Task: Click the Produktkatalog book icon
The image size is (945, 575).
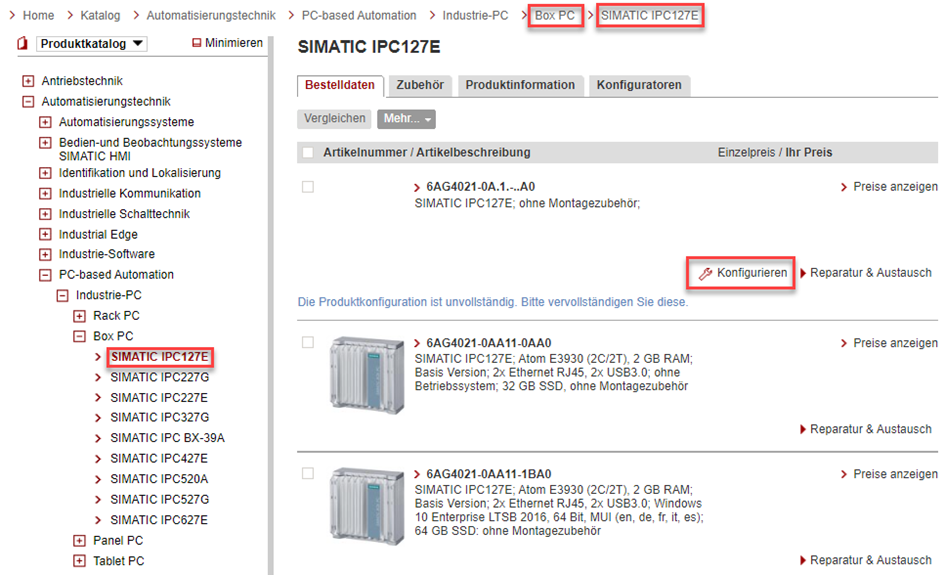Action: (22, 43)
